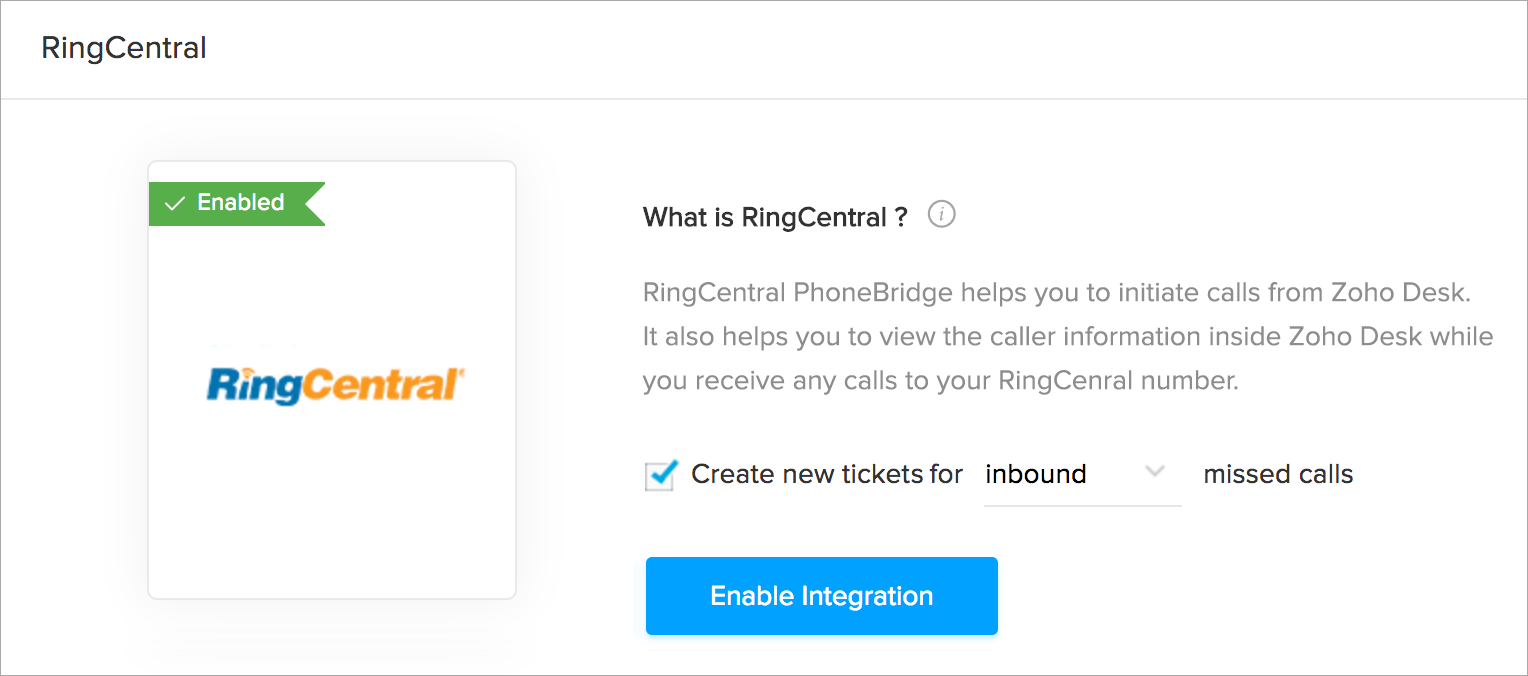Select the "inbound" value text in dropdown

coord(1036,474)
